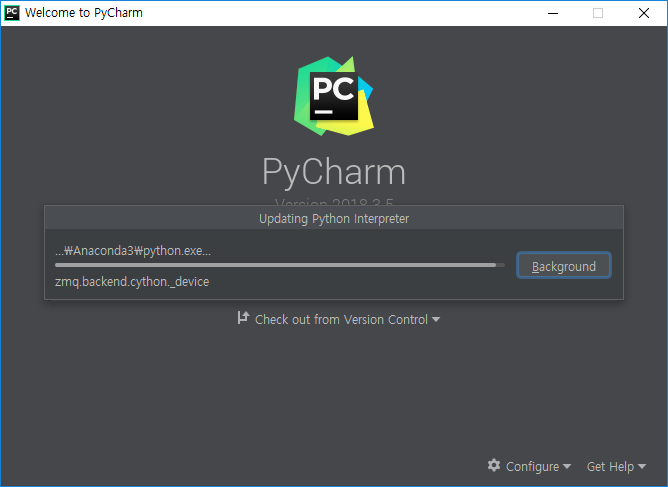This screenshot has height=487, width=668.
Task: Click the Anaconda3 python.exe path text
Action: pos(133,251)
